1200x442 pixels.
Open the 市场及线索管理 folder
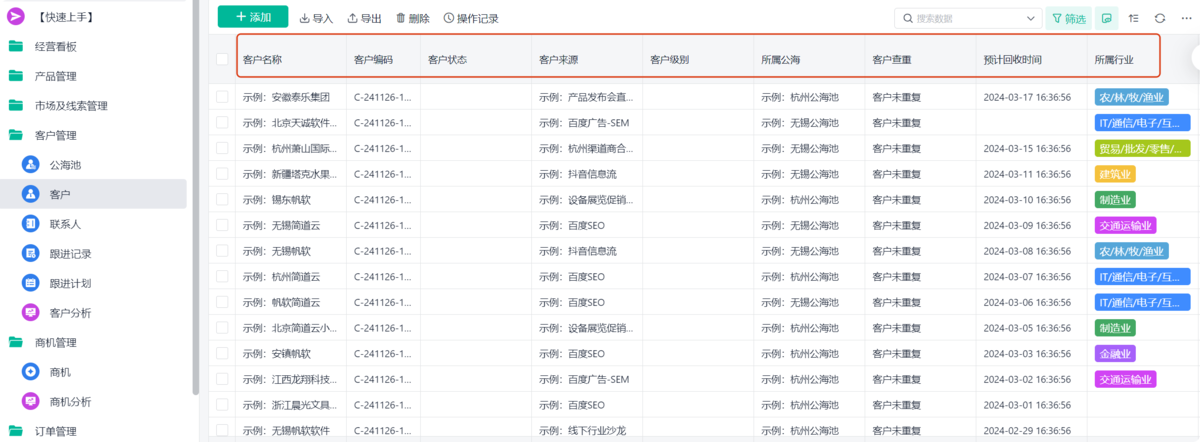click(x=16, y=105)
